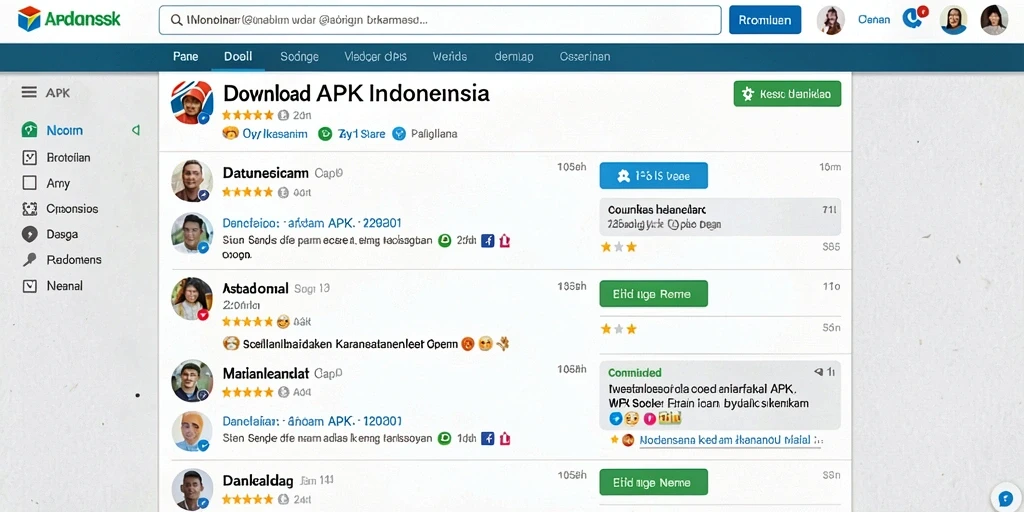1024x512 pixels.
Task: Open the Pane tab
Action: [x=185, y=57]
